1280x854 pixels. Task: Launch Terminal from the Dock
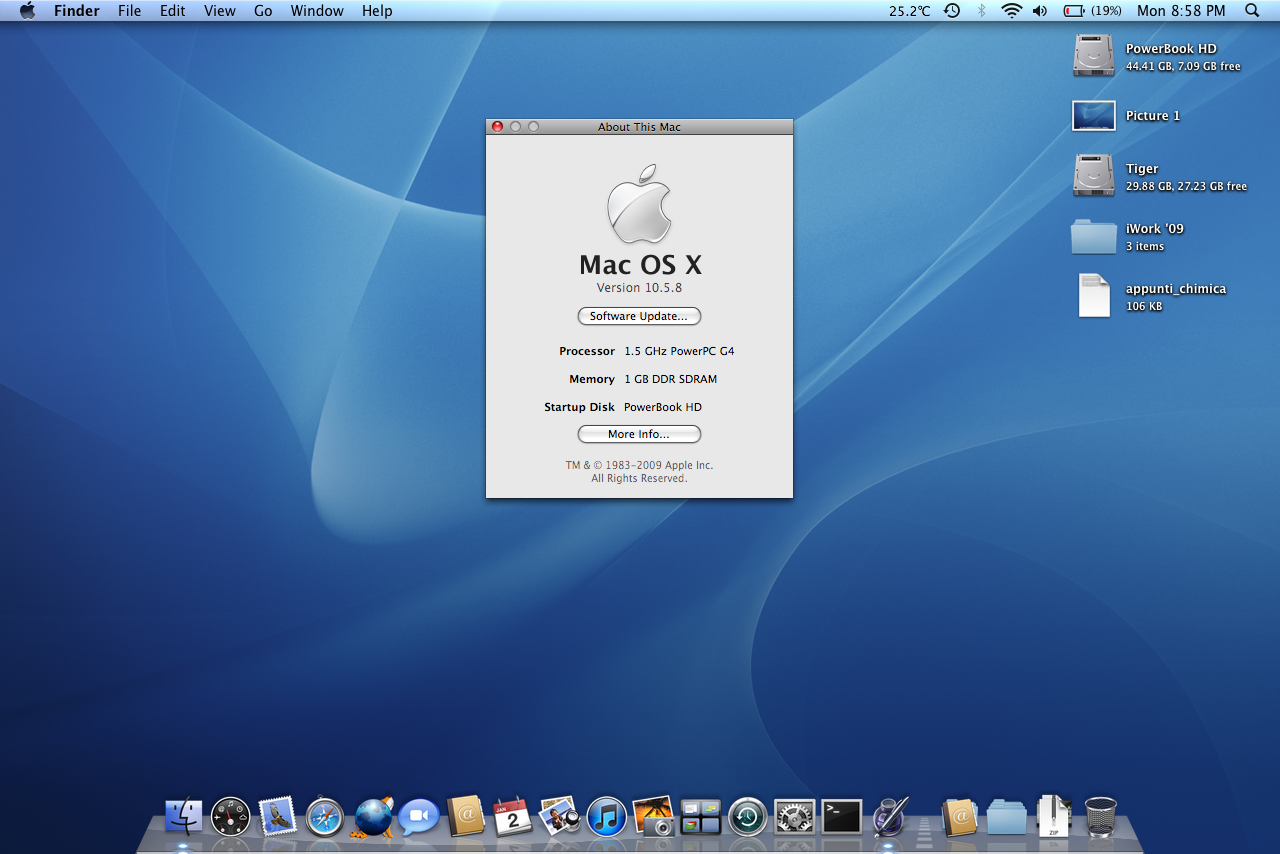click(841, 817)
